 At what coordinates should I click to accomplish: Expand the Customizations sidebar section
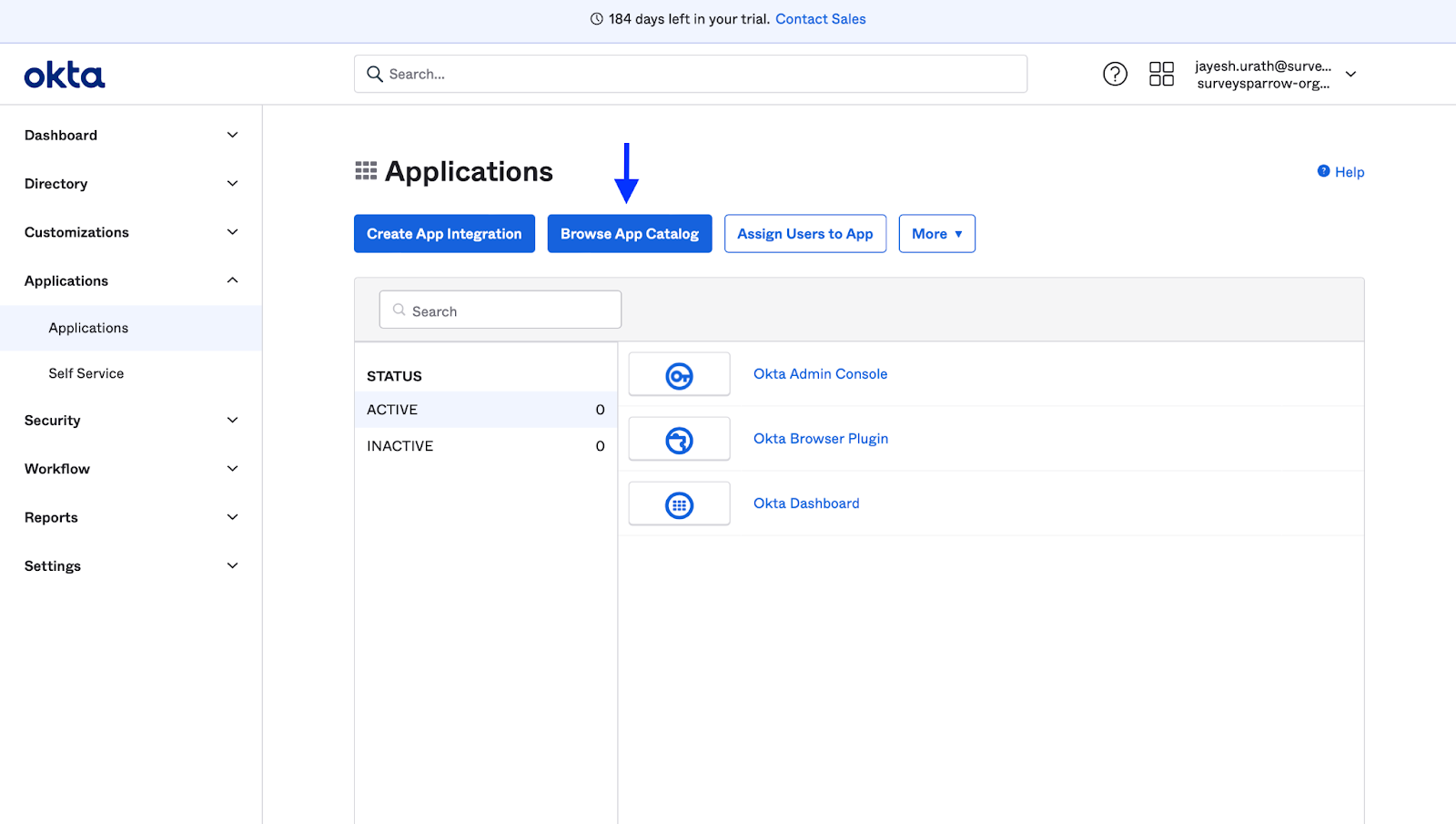pos(131,232)
